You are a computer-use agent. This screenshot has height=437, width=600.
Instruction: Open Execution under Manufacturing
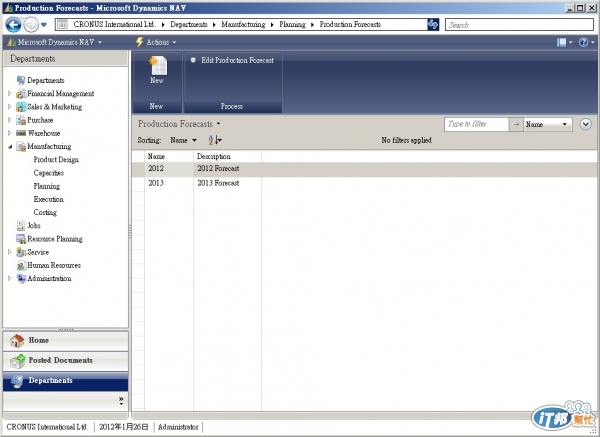[x=48, y=199]
